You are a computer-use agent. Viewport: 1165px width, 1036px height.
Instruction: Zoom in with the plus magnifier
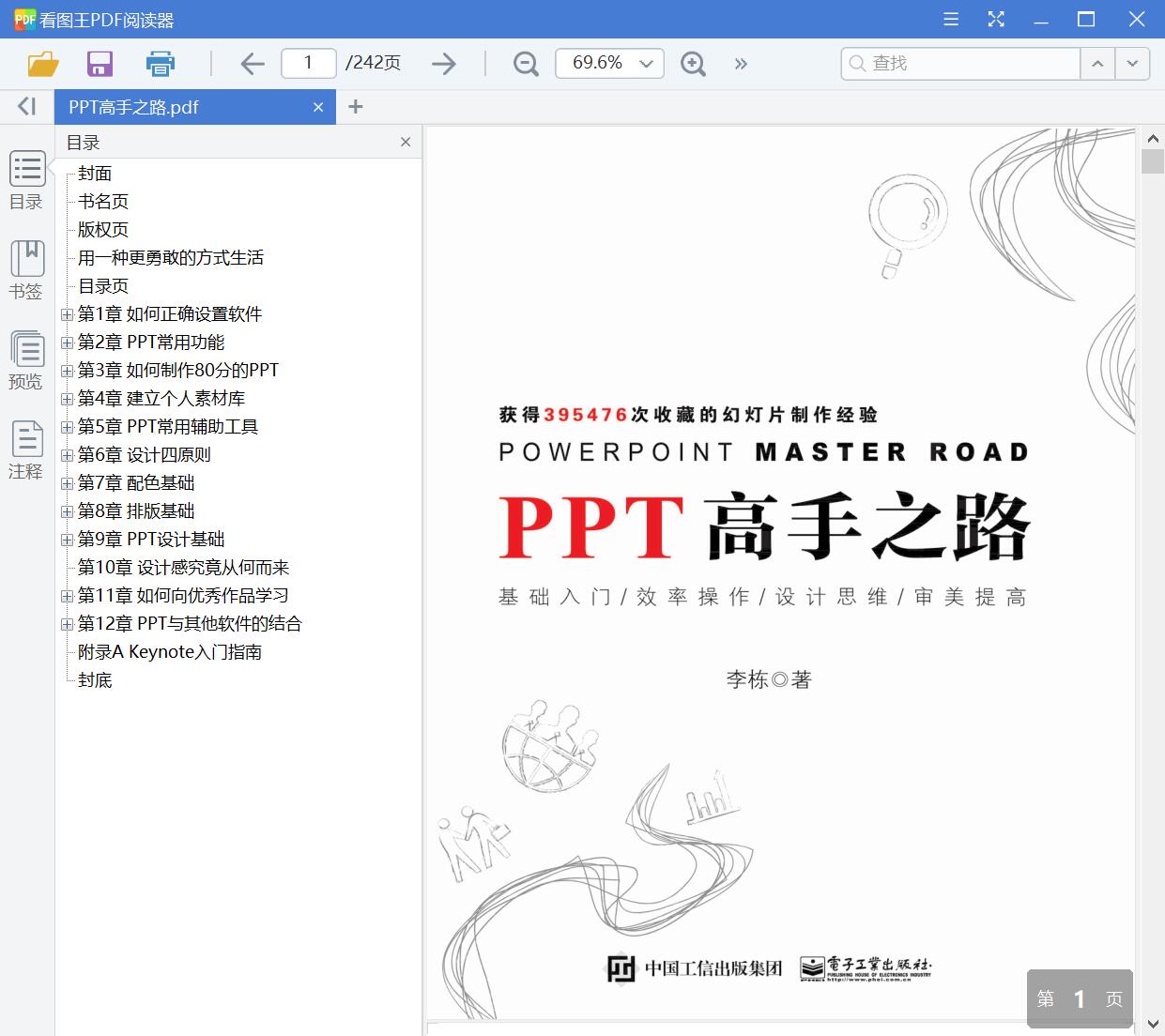[x=693, y=64]
